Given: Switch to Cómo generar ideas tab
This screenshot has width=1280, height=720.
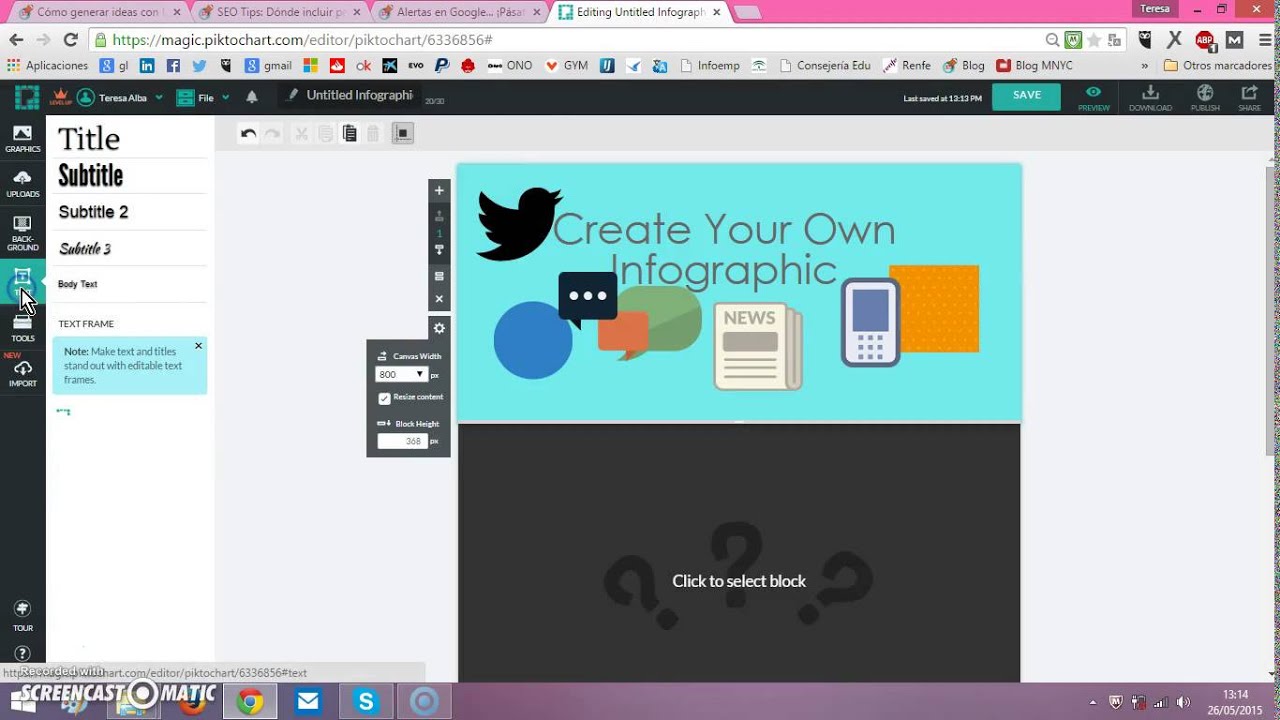Looking at the screenshot, I should (x=96, y=12).
